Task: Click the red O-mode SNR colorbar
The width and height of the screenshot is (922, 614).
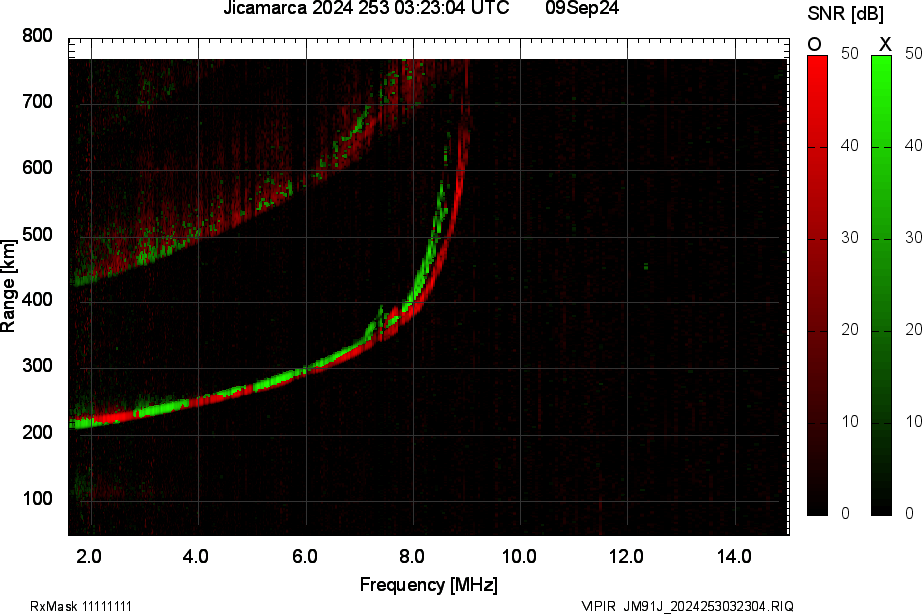Action: pos(817,285)
